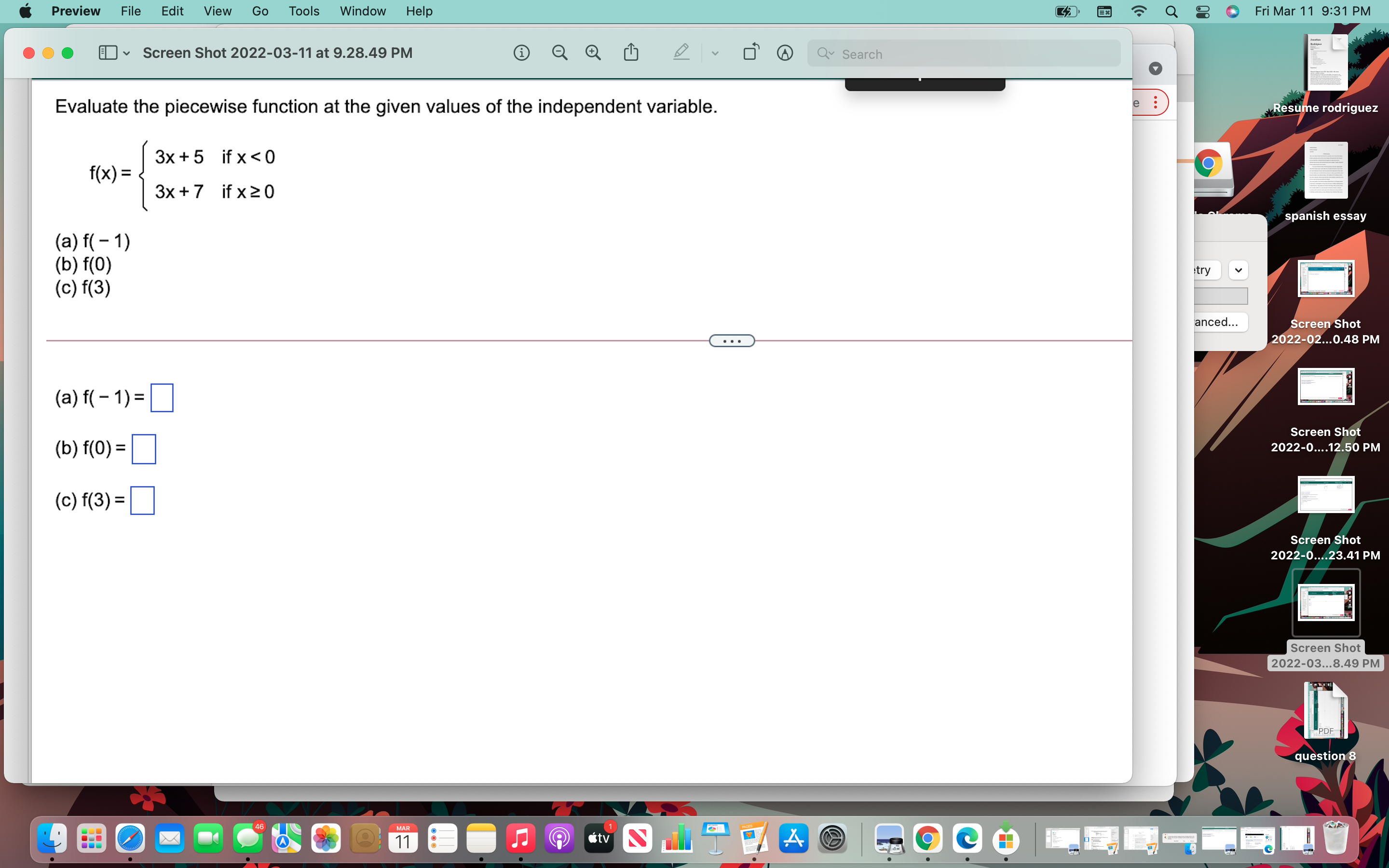The width and height of the screenshot is (1389, 868).
Task: Open Spotlight search from the menu bar
Action: coord(1172,12)
